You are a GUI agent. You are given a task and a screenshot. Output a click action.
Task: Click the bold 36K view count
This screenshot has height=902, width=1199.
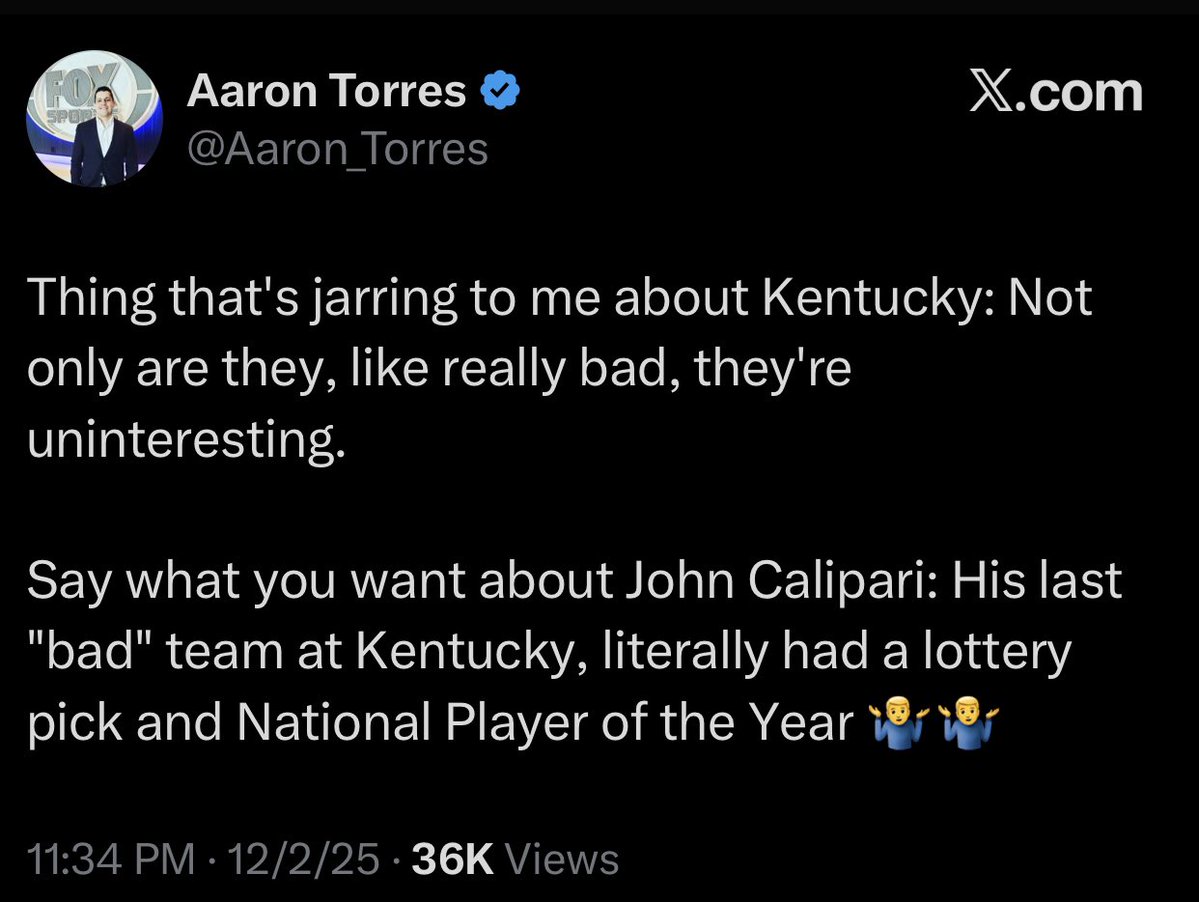point(453,858)
